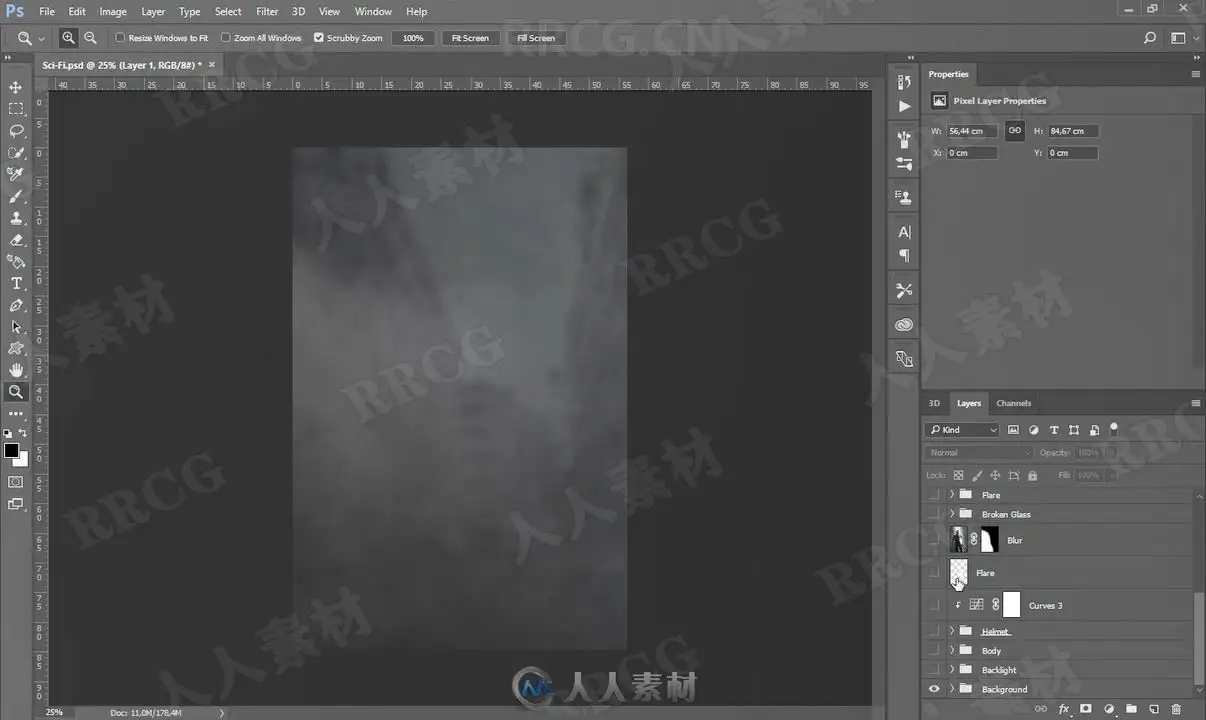Screen dimensions: 1206x720
Task: Select the Pen tool
Action: [x=16, y=305]
